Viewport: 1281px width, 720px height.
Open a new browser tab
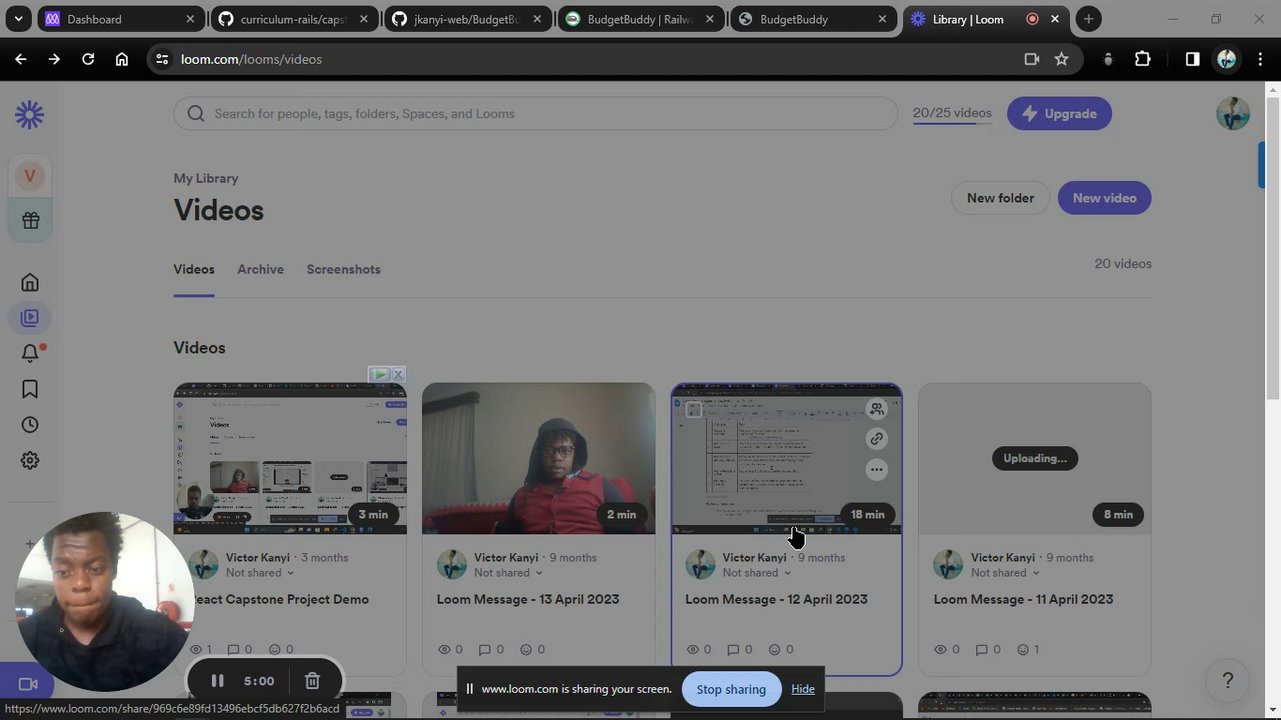pos(1088,19)
